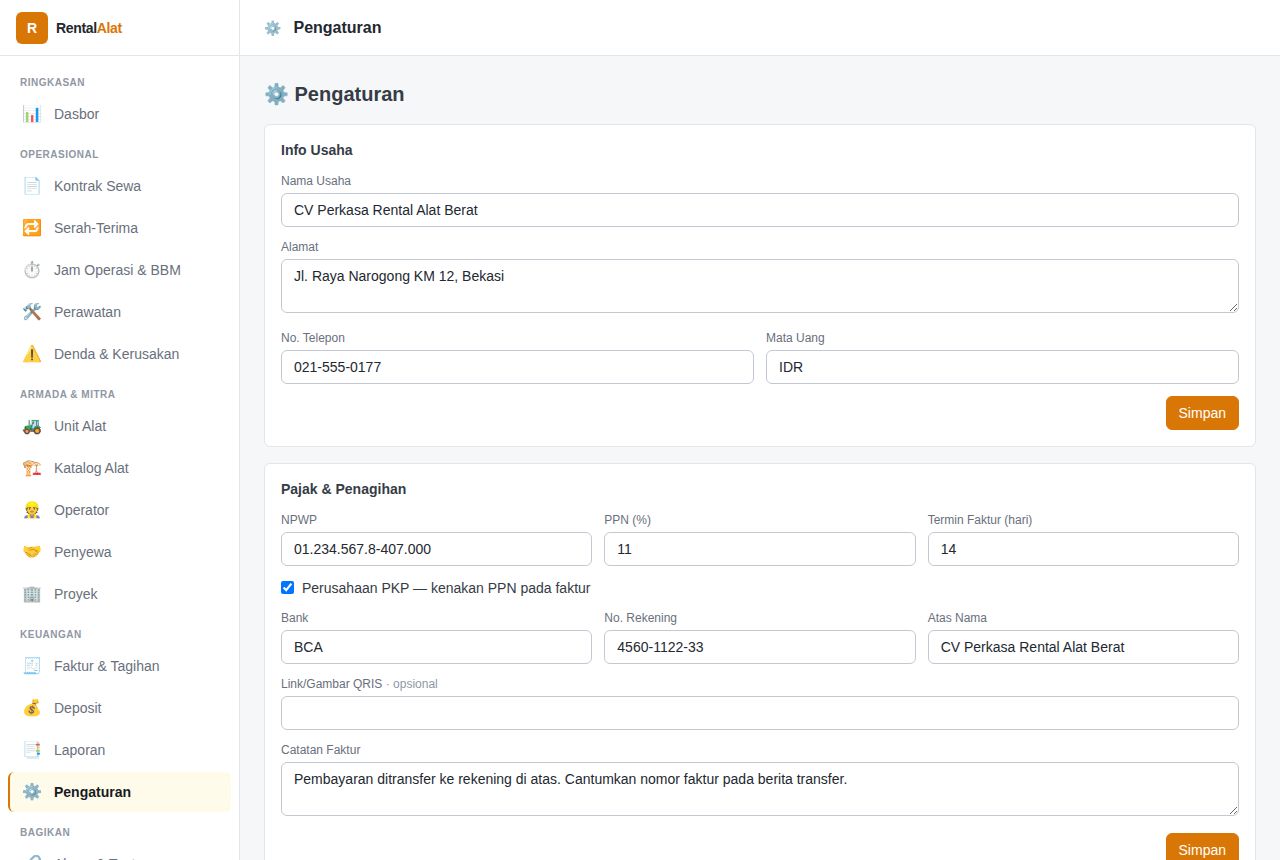Select Laporan in the sidebar
The width and height of the screenshot is (1280, 860).
[x=119, y=750]
